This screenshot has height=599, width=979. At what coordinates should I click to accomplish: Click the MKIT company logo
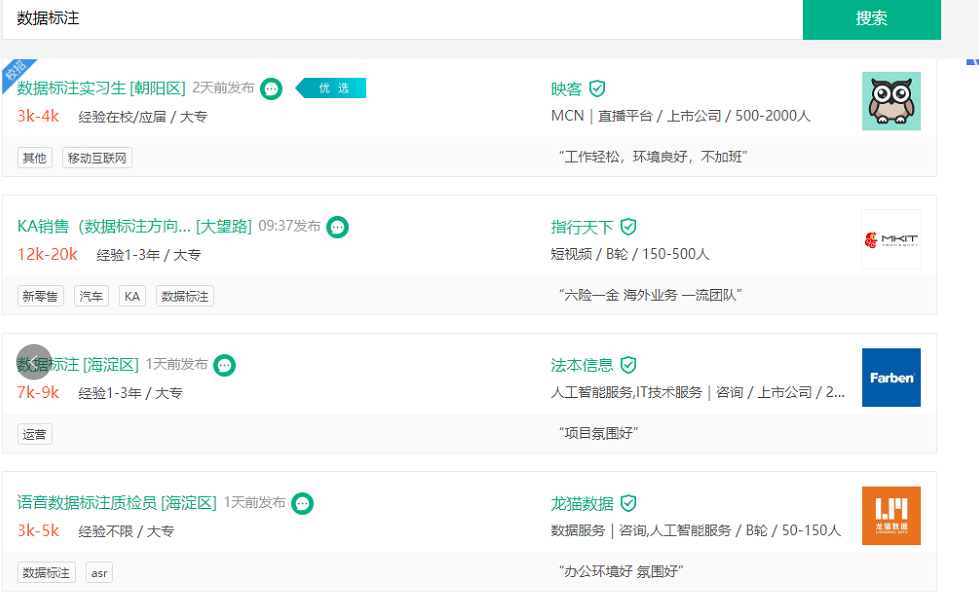(891, 239)
